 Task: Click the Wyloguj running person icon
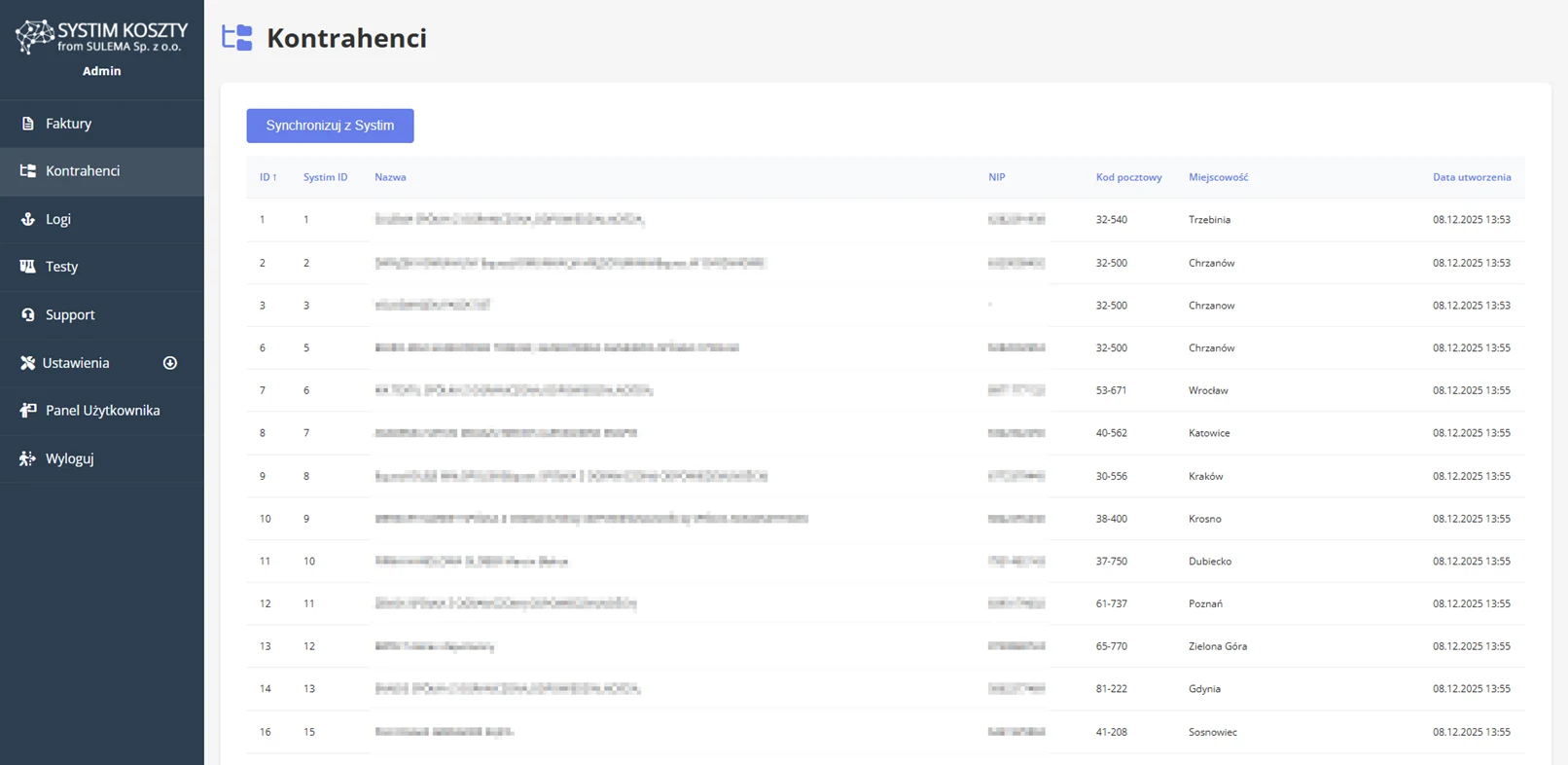(27, 458)
